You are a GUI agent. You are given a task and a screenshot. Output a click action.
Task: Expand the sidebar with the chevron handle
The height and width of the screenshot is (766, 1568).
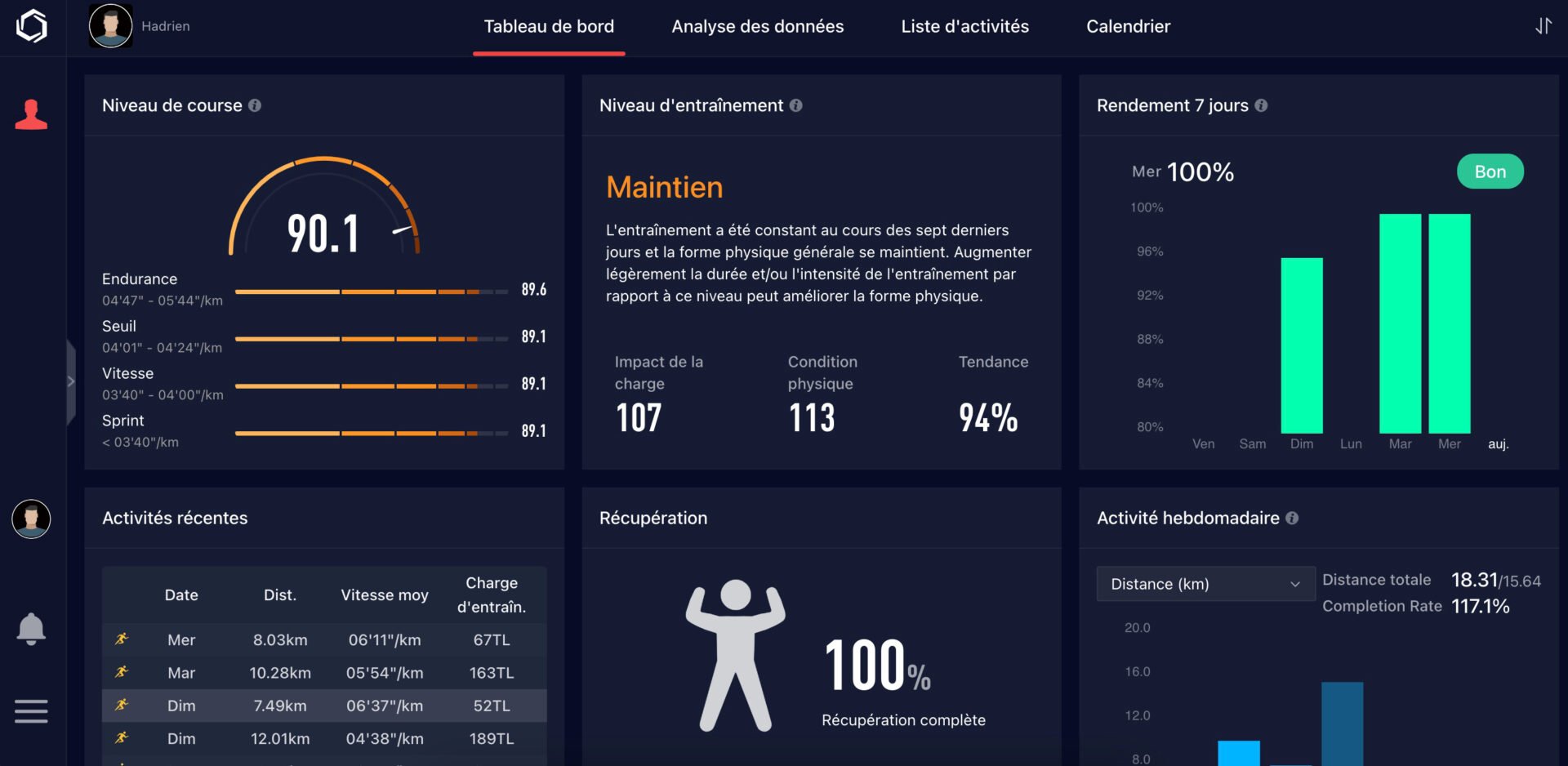(71, 381)
